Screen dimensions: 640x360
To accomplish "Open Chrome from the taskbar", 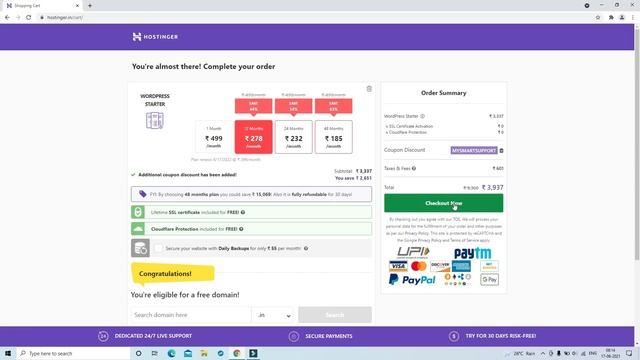I will (x=237, y=353).
